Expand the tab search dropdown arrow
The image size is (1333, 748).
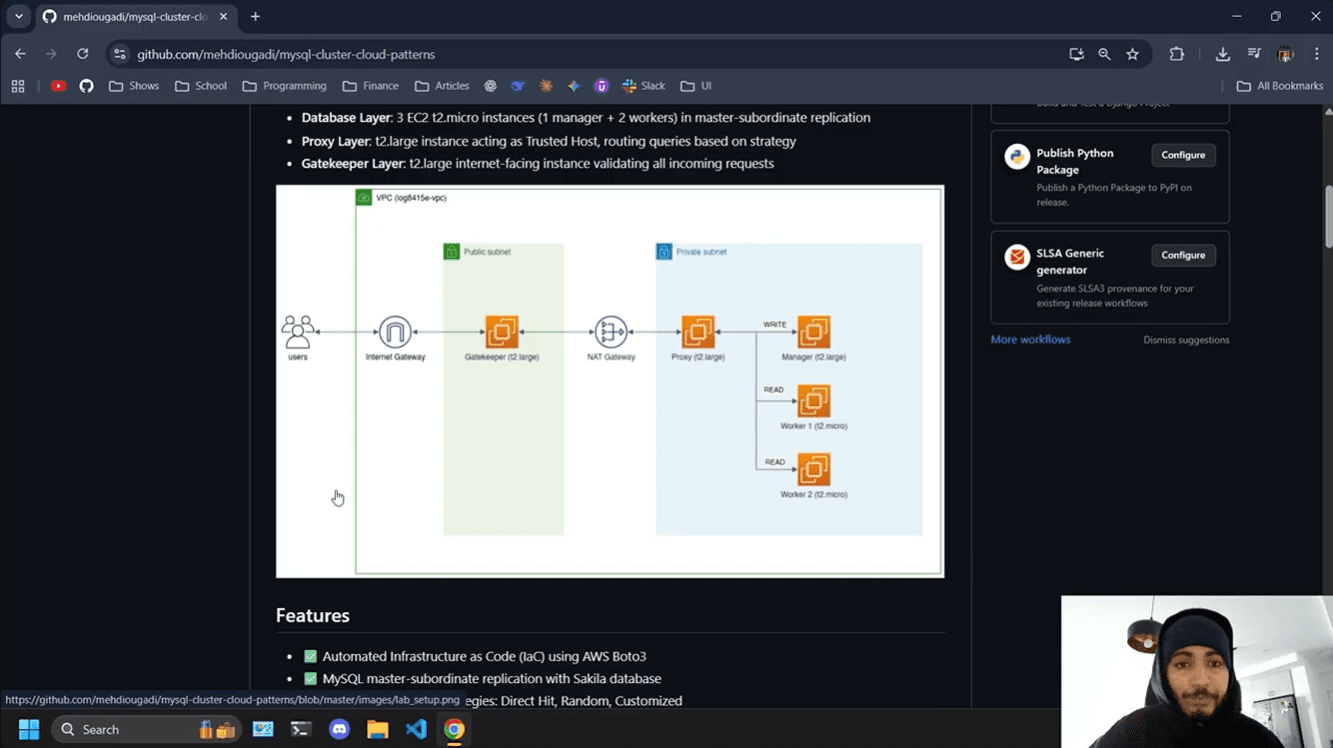point(18,17)
